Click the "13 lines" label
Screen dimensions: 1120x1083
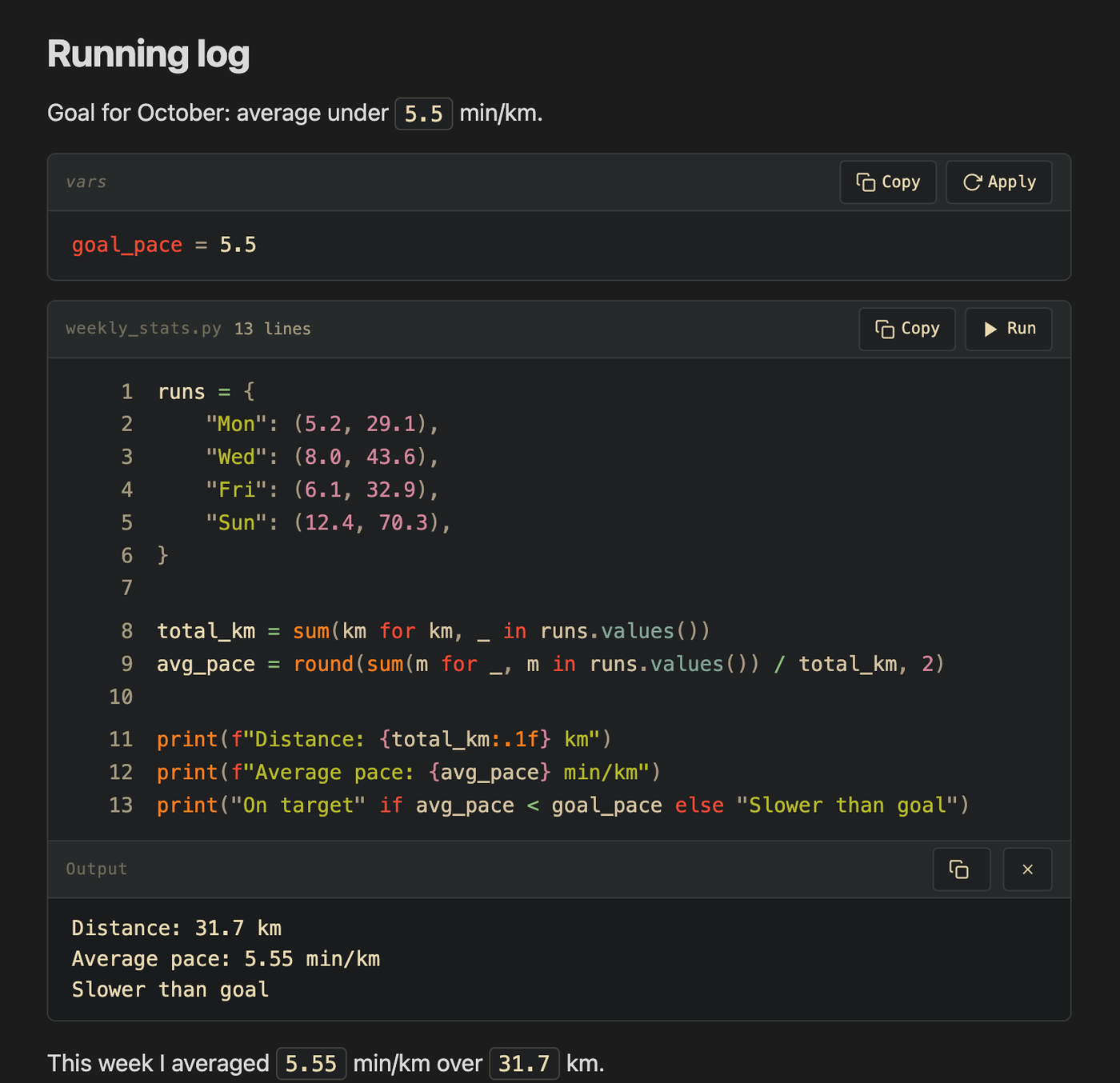(273, 329)
